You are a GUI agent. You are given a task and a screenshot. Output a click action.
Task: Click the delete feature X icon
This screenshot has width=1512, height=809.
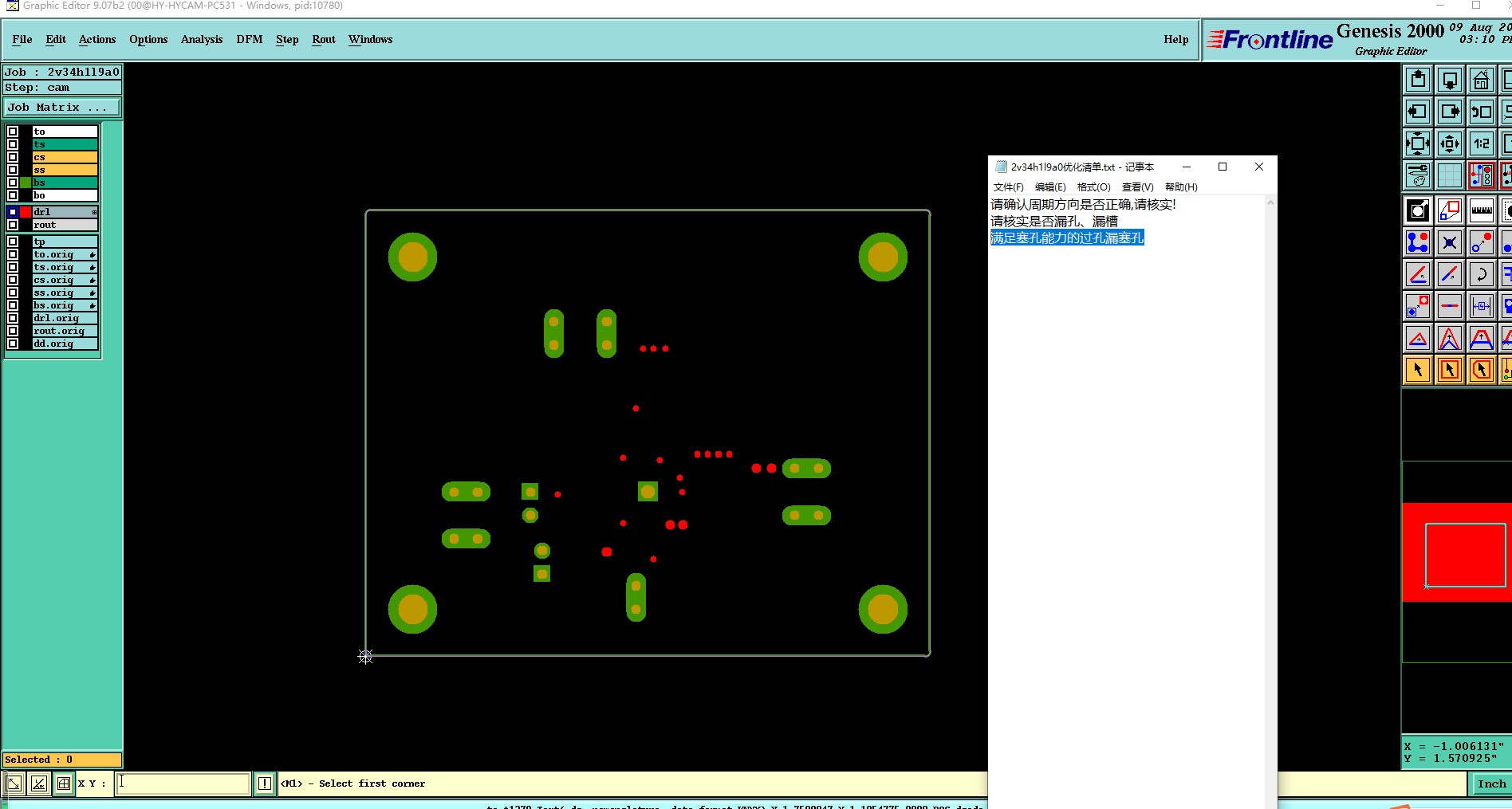coord(1450,242)
